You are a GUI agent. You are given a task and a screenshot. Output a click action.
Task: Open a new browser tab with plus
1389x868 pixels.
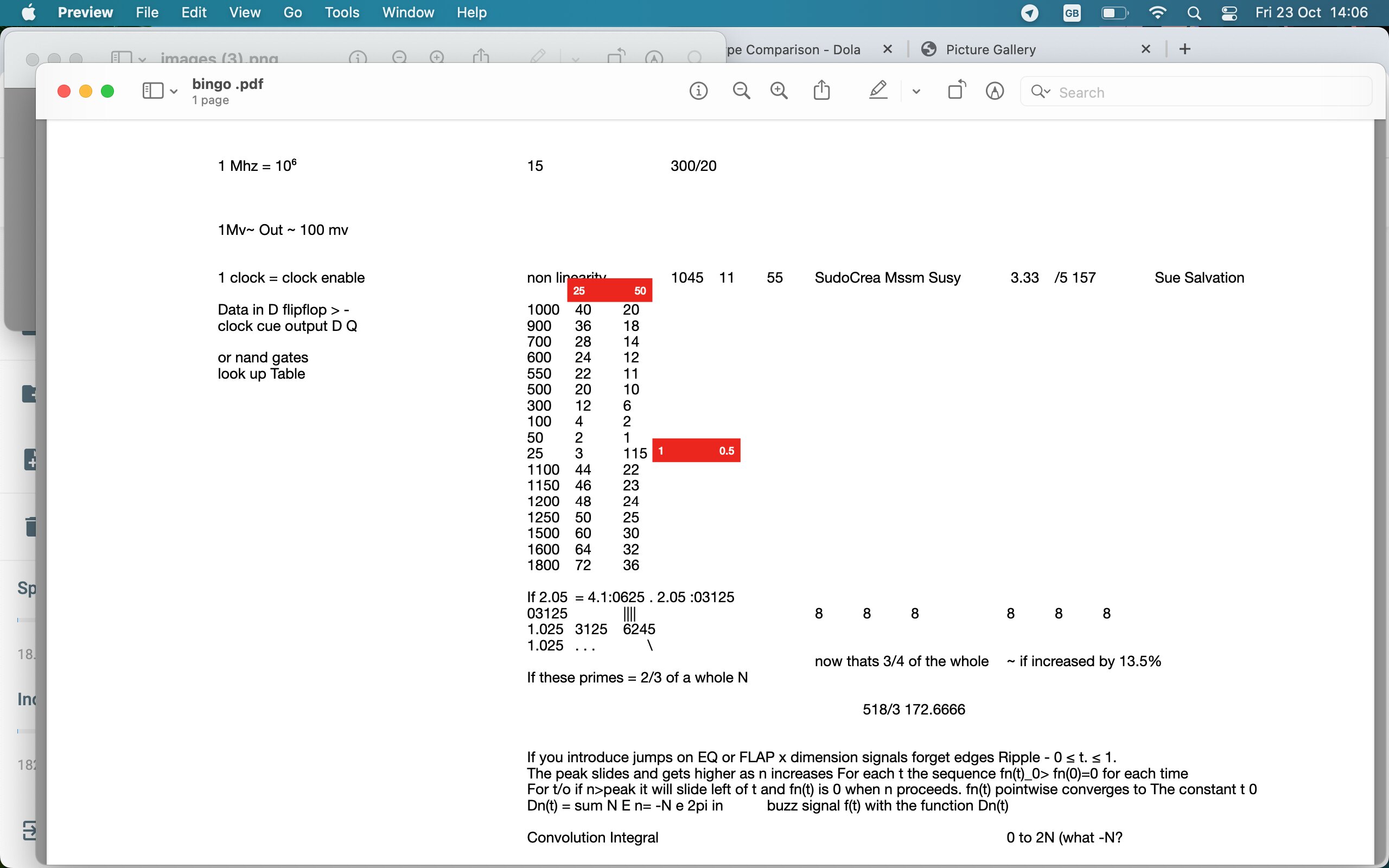(x=1184, y=49)
